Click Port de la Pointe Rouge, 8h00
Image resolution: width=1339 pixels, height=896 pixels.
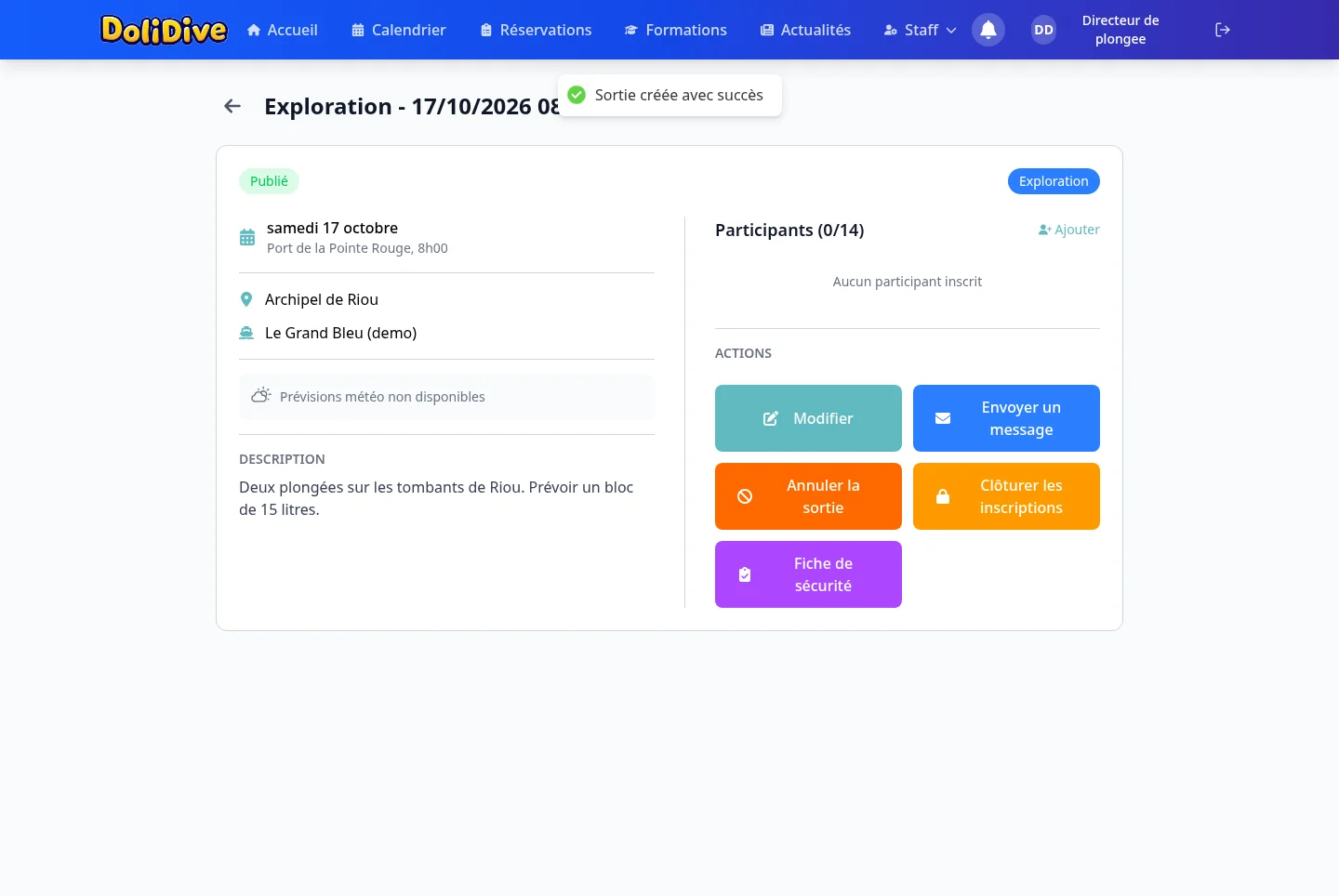(x=357, y=248)
